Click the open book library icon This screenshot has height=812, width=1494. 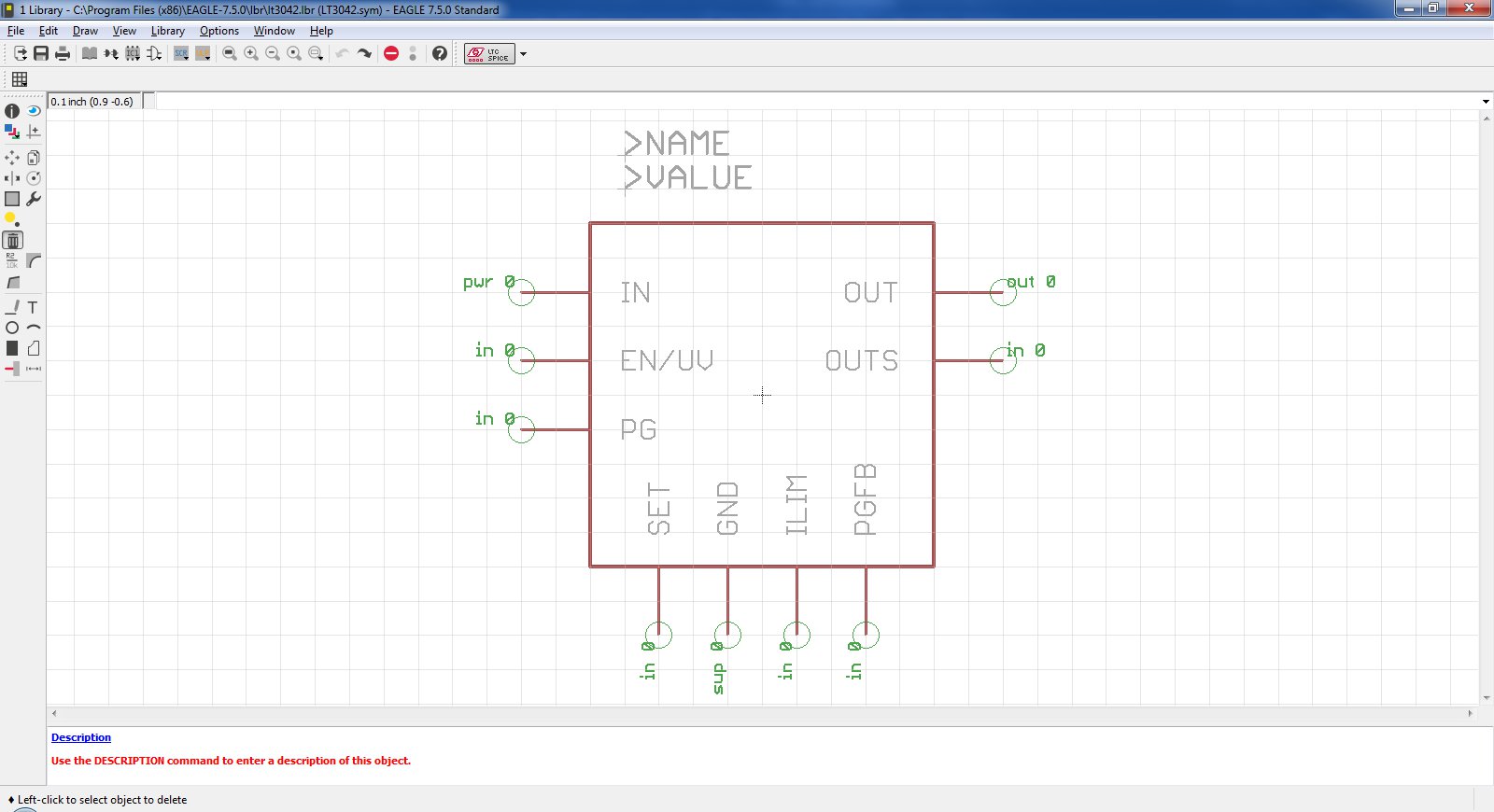click(90, 53)
